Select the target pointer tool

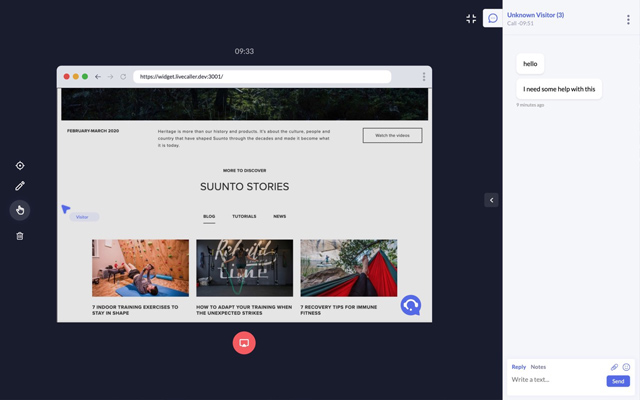click(20, 165)
